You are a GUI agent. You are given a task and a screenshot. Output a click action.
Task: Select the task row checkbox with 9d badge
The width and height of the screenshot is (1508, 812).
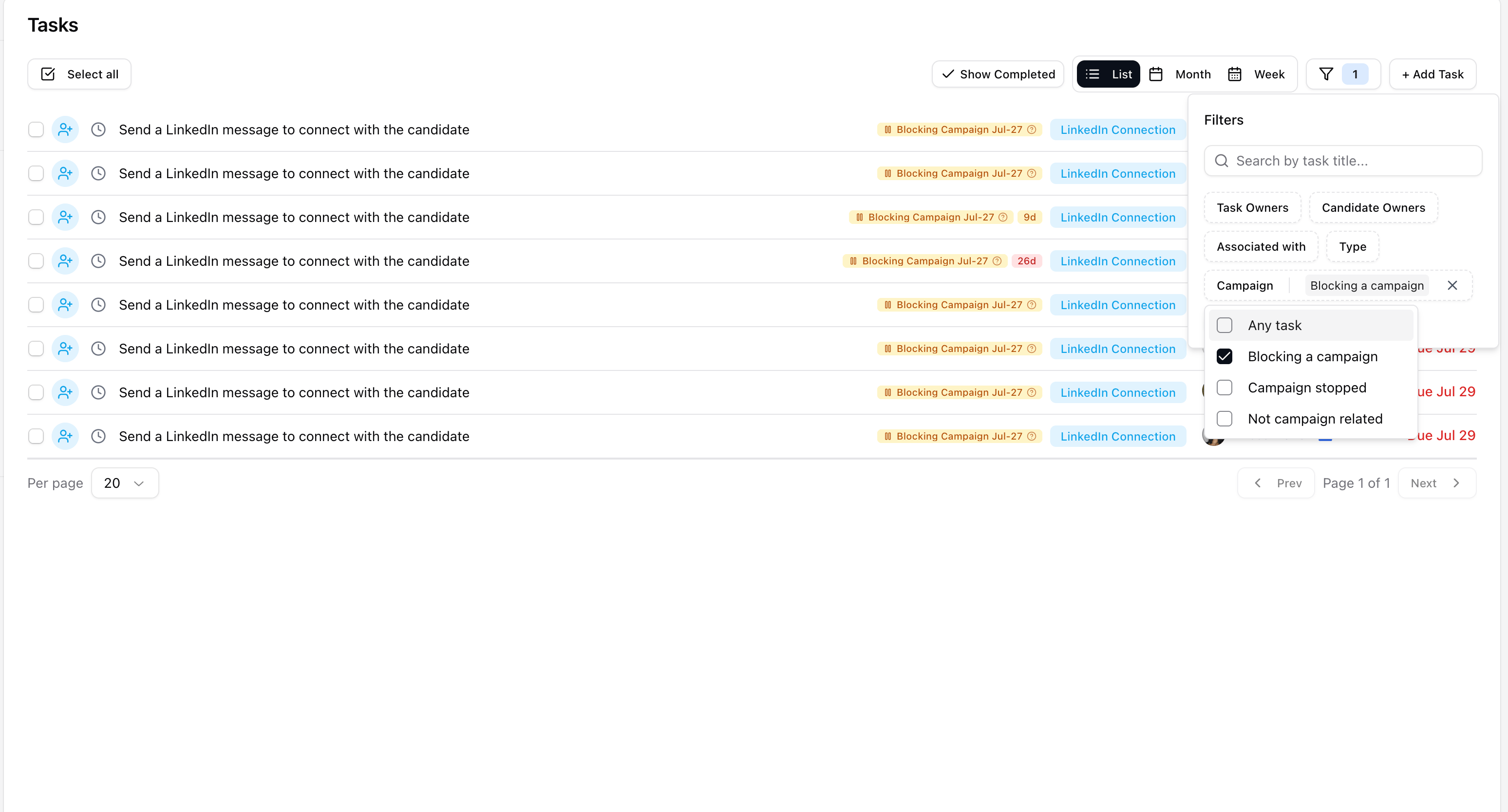pos(37,217)
